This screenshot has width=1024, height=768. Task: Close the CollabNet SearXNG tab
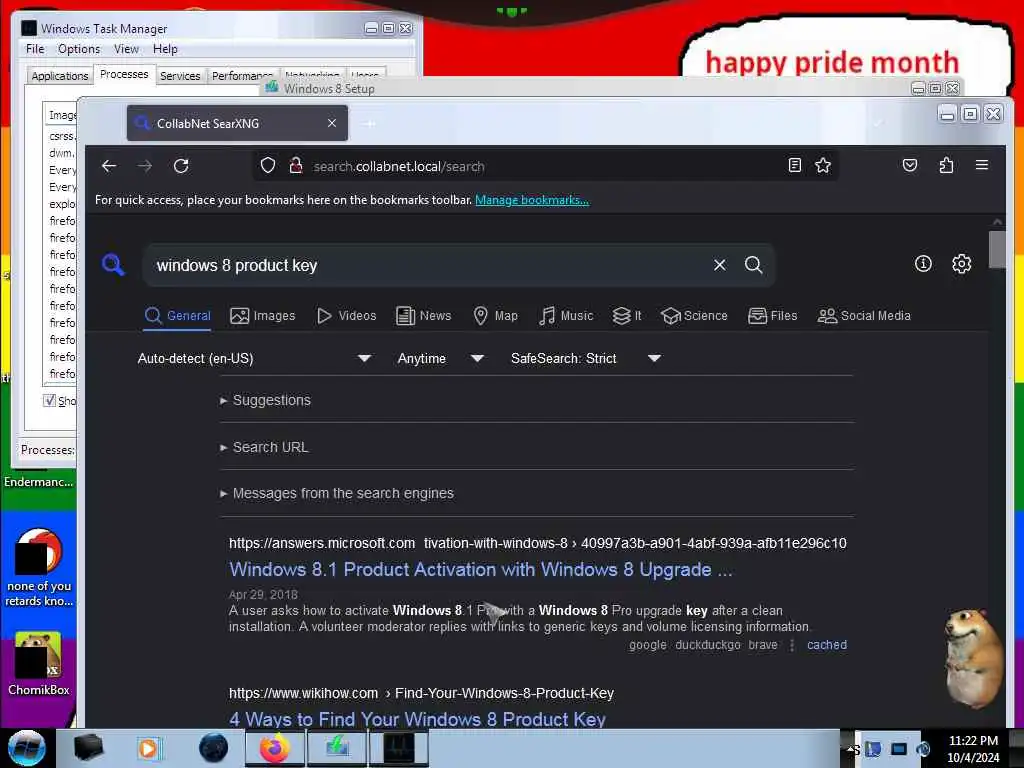click(332, 123)
